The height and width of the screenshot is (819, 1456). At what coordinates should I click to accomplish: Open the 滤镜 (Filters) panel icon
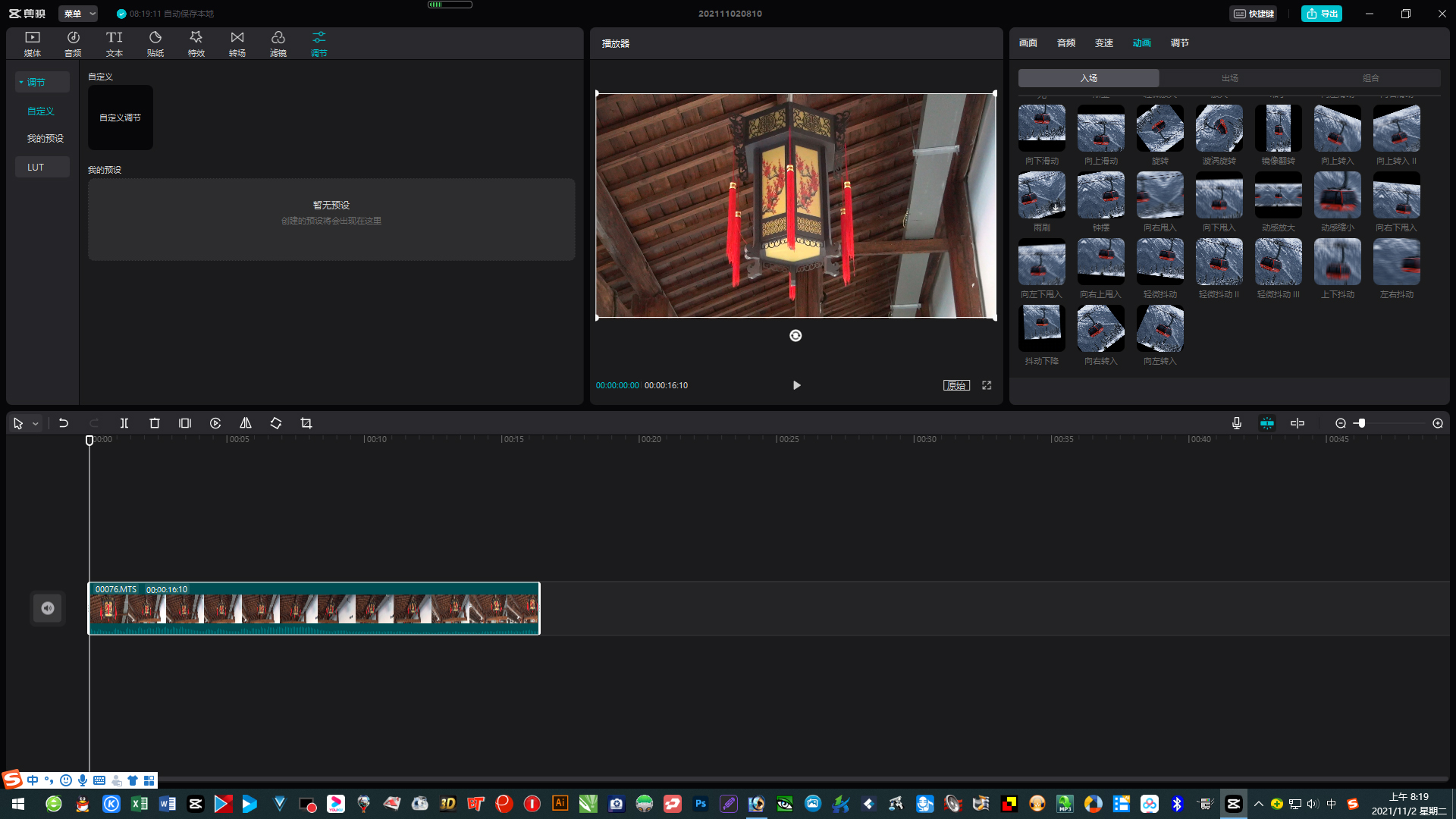[x=278, y=44]
